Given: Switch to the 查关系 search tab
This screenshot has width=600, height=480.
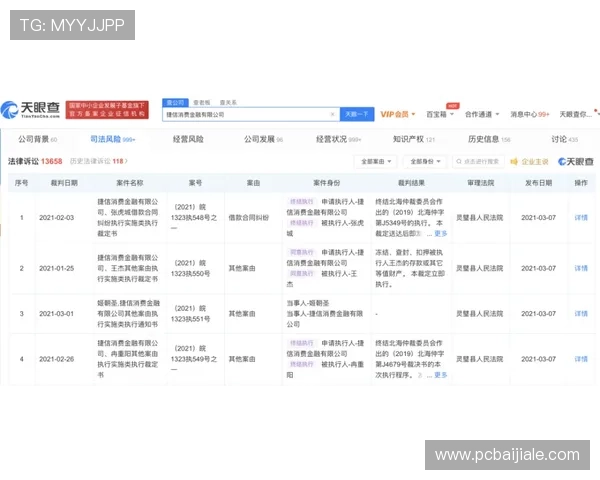Looking at the screenshot, I should point(228,103).
